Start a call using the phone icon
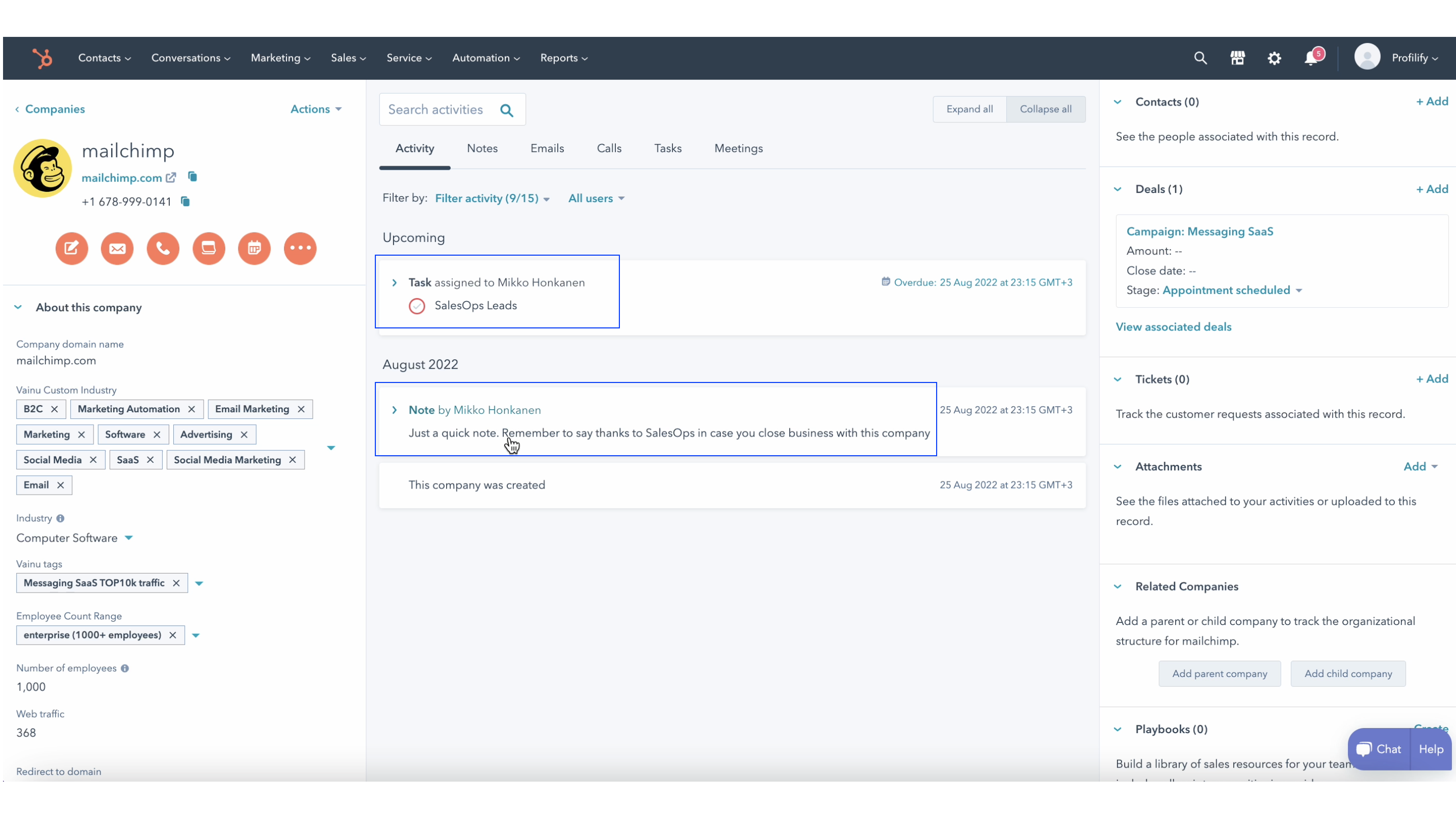1456x819 pixels. pos(163,248)
